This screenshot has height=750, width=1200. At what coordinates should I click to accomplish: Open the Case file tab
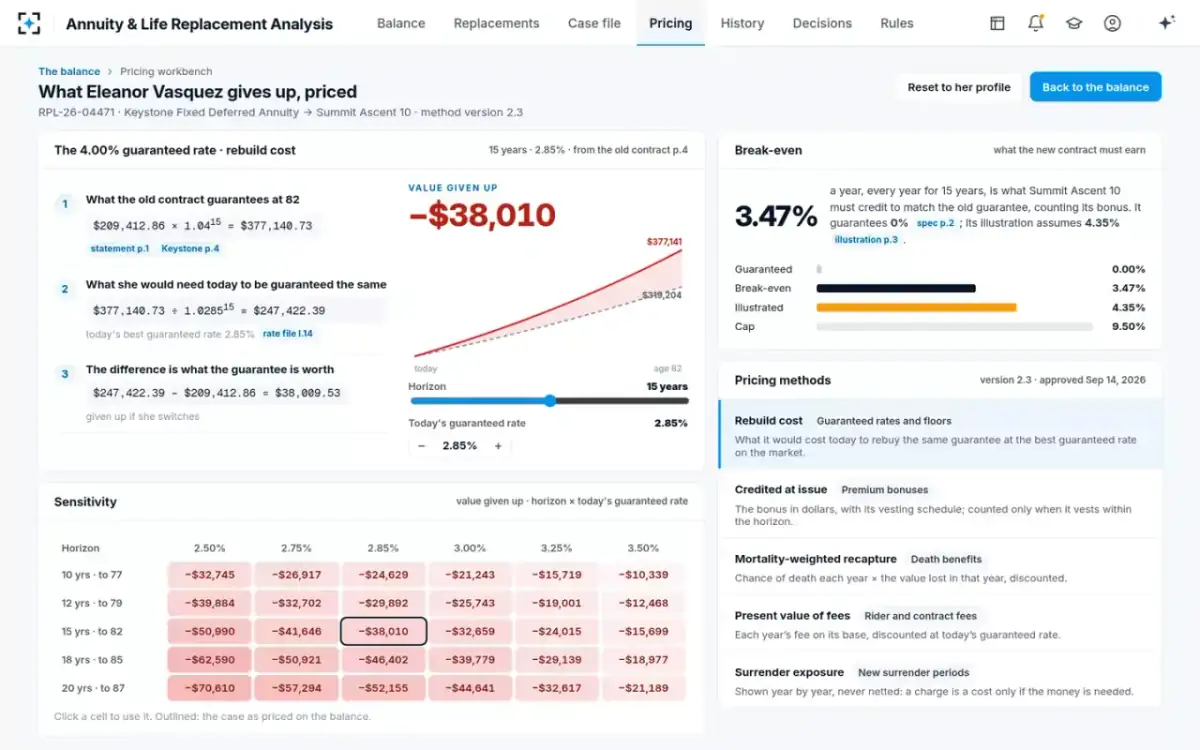coord(594,23)
